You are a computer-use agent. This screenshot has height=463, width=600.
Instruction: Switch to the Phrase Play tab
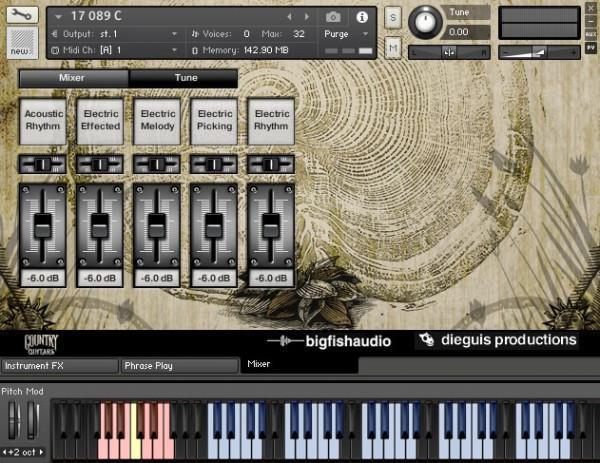[x=178, y=366]
